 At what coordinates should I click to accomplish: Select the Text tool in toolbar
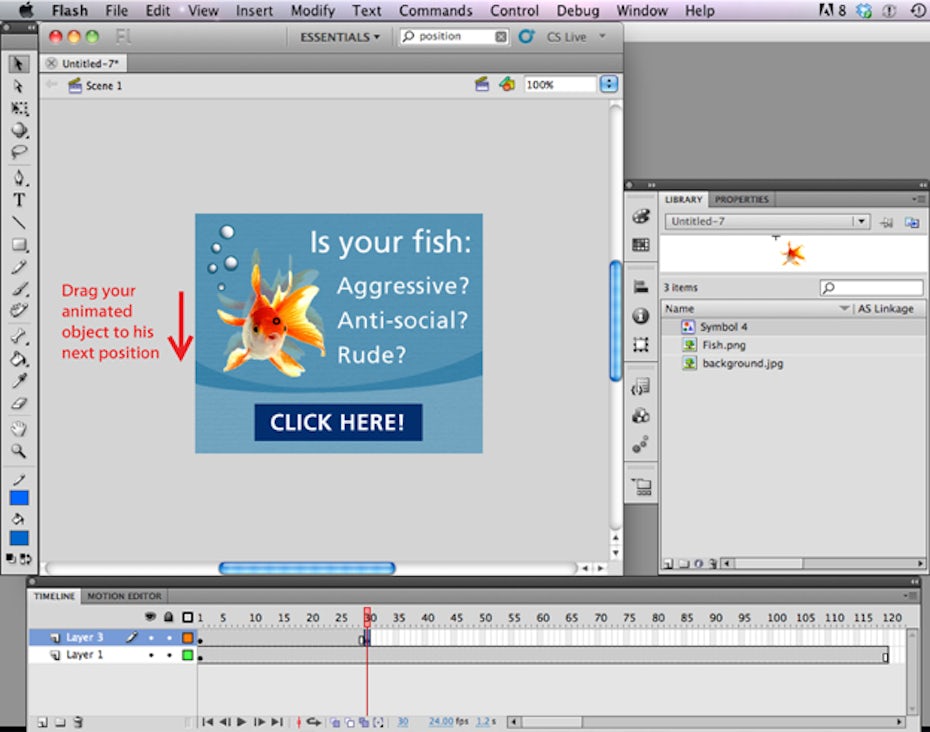point(19,200)
